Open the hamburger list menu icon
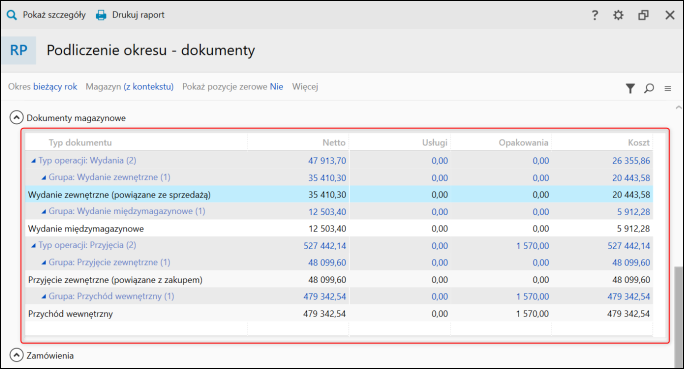This screenshot has width=684, height=369. (x=668, y=89)
